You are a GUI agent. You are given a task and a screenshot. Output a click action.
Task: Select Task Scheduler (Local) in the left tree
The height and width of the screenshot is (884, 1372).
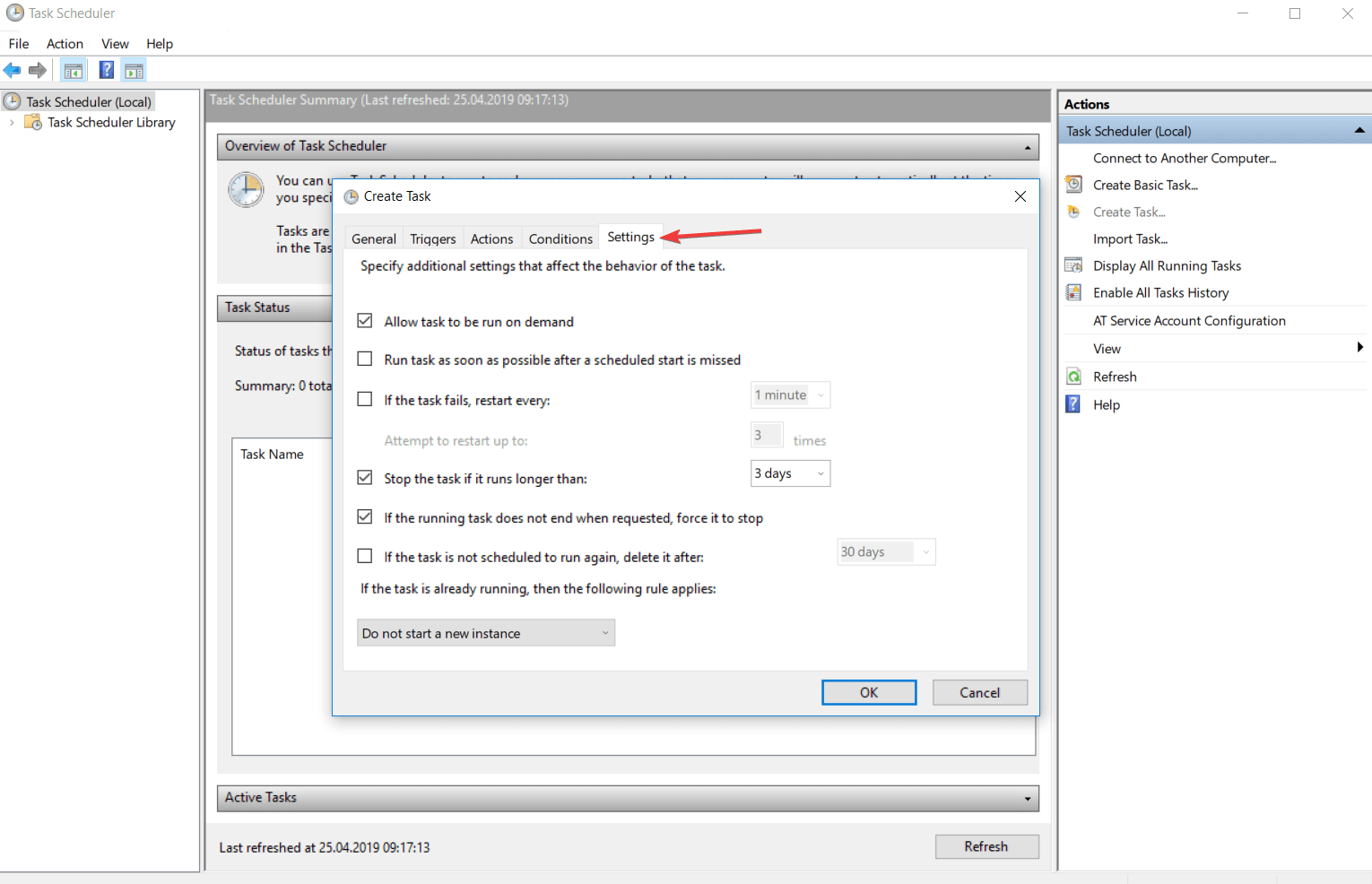(x=87, y=101)
